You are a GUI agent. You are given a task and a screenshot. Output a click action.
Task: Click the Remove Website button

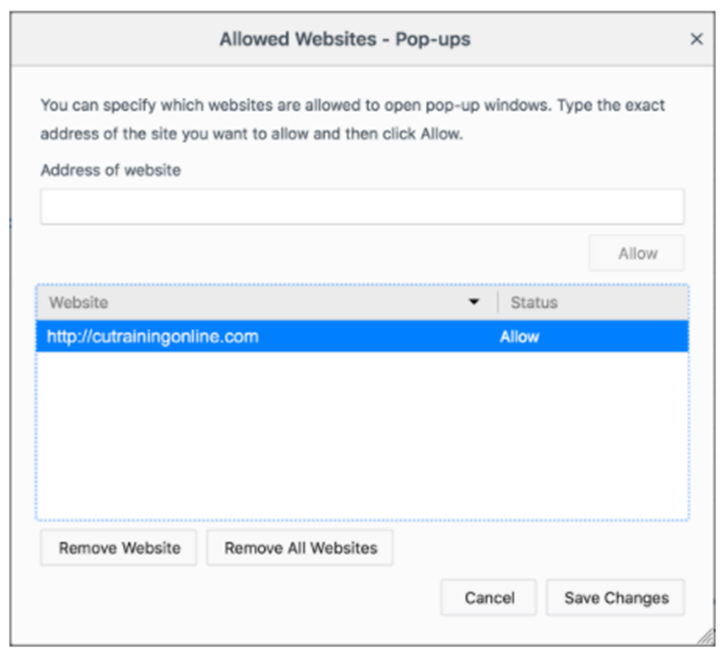(x=119, y=548)
